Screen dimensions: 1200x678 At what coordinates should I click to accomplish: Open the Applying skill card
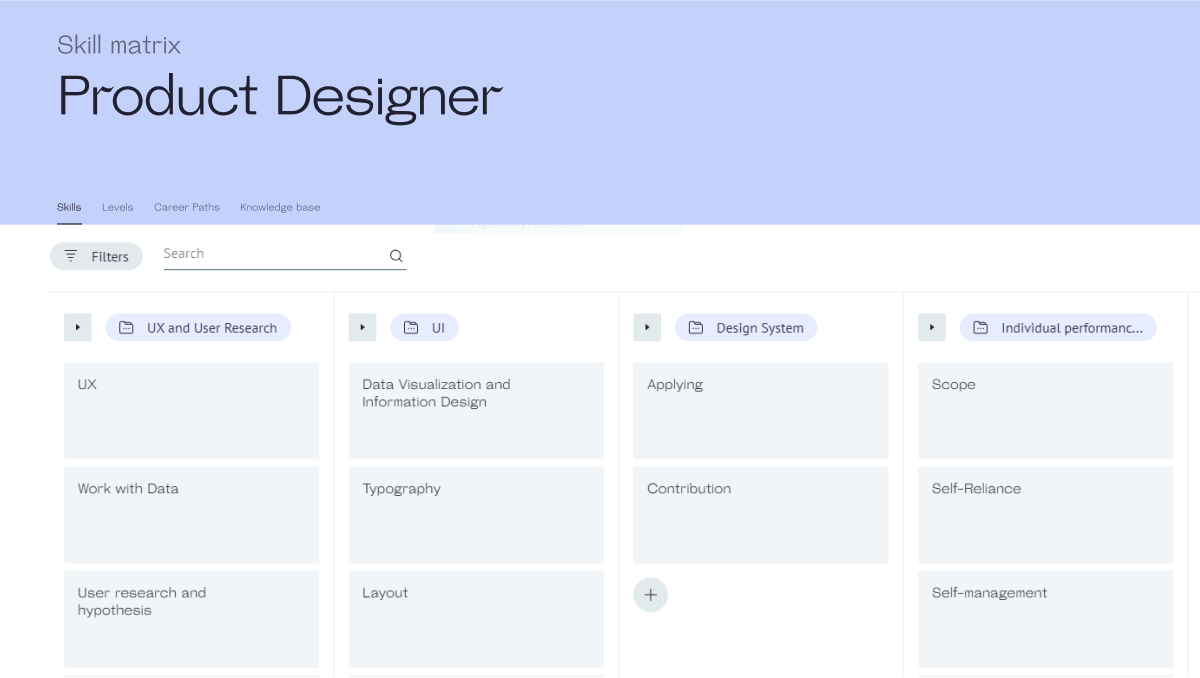[x=761, y=410]
